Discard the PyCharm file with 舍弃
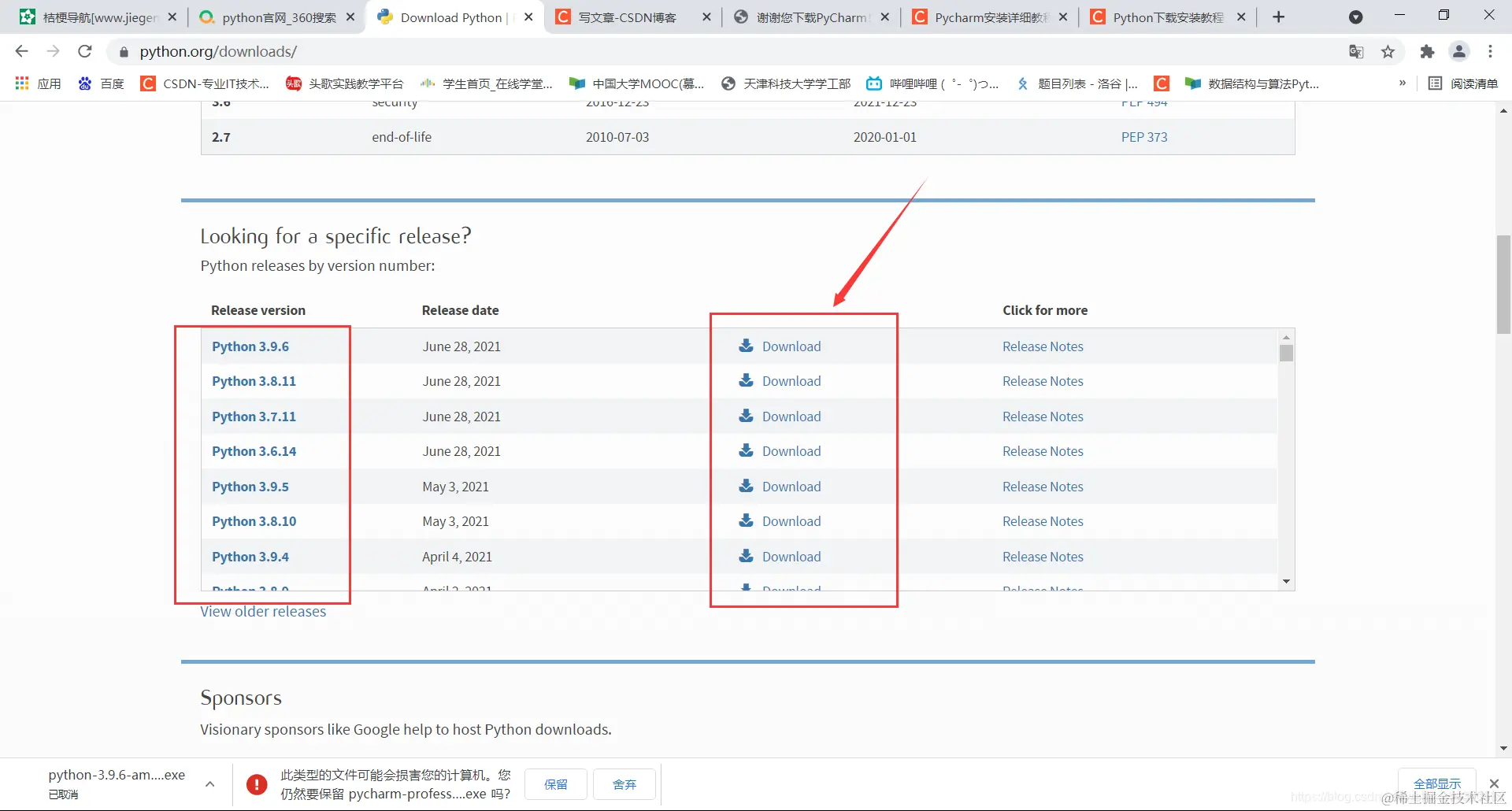Viewport: 1512px width, 811px height. pyautogui.click(x=624, y=784)
